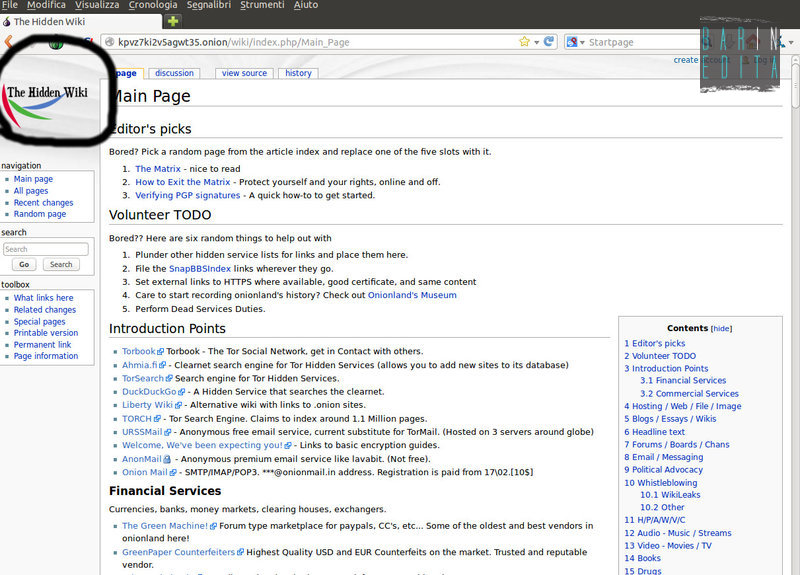Viewport: 800px width, 575px height.
Task: Open Random page in navigation
Action: [x=40, y=214]
